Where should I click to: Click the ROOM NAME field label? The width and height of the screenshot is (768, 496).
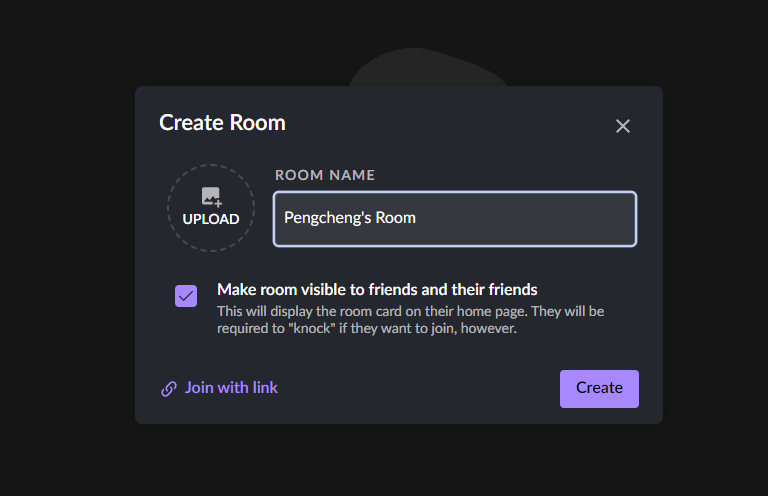pos(325,175)
